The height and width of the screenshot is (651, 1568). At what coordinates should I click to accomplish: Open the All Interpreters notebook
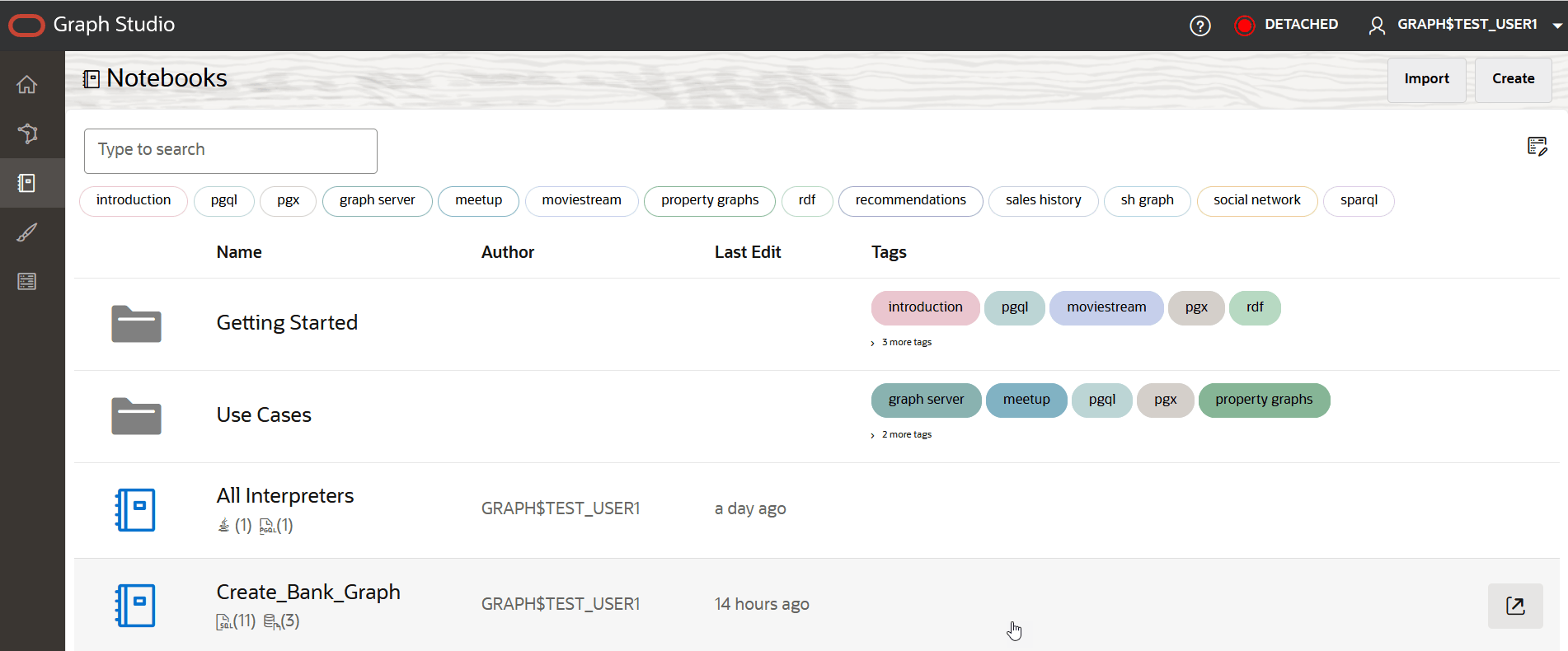click(285, 495)
